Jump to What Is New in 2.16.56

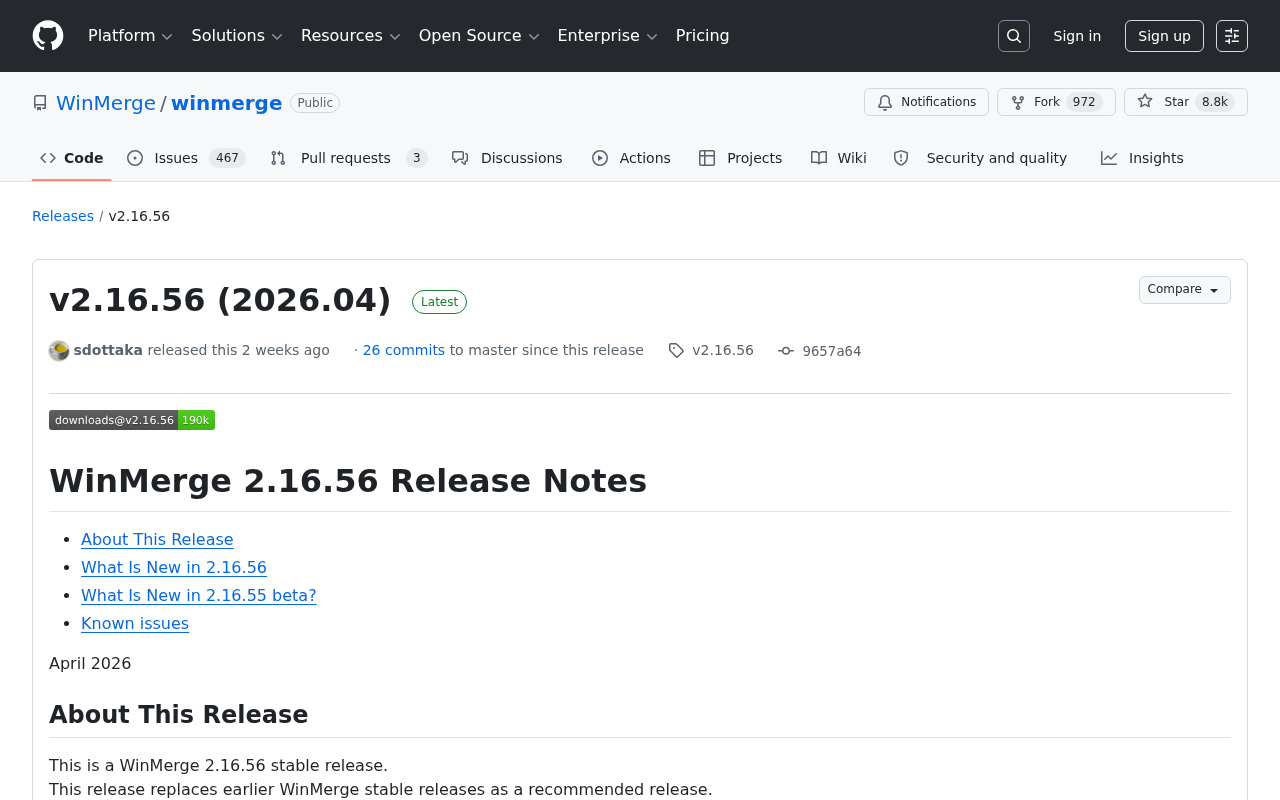point(174,568)
